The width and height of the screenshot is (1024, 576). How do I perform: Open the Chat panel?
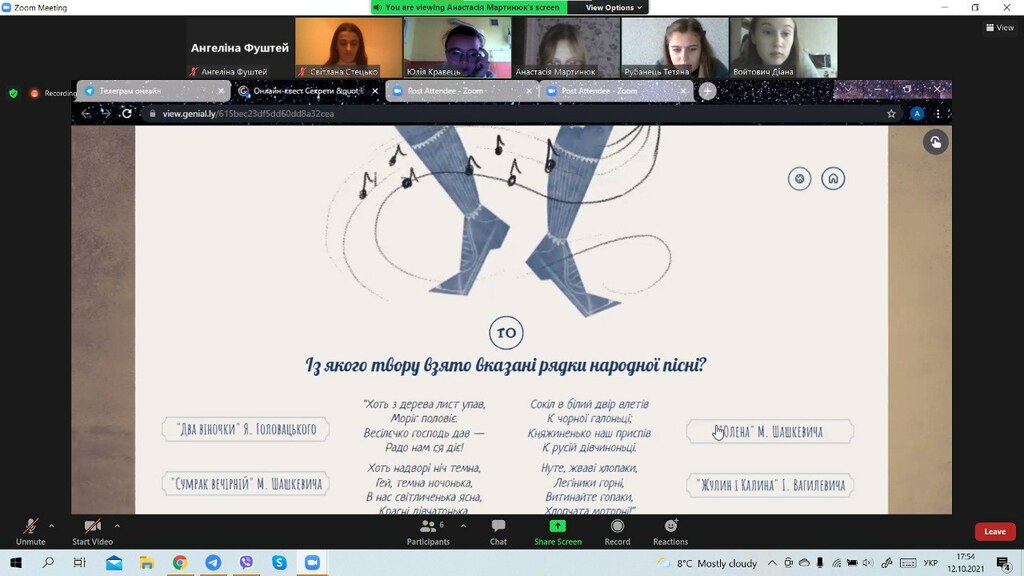pos(498,532)
